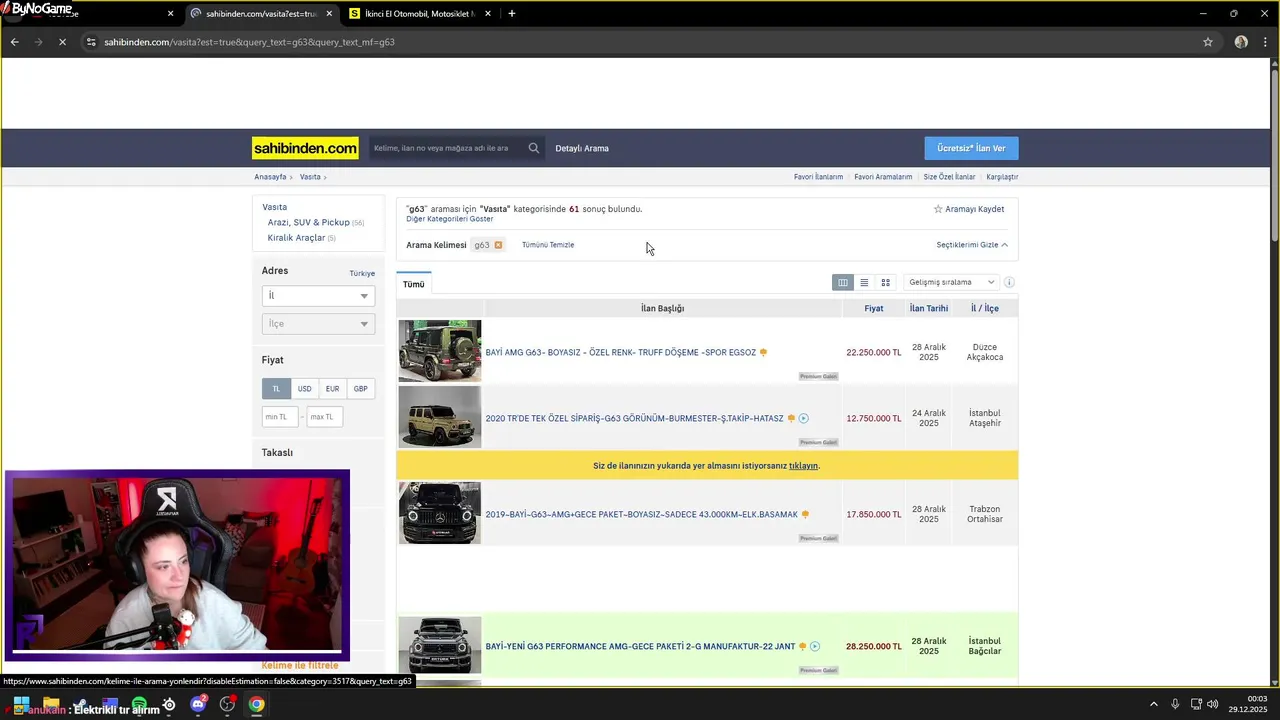This screenshot has height=720, width=1280.
Task: Click the search magnifier icon
Action: (534, 148)
